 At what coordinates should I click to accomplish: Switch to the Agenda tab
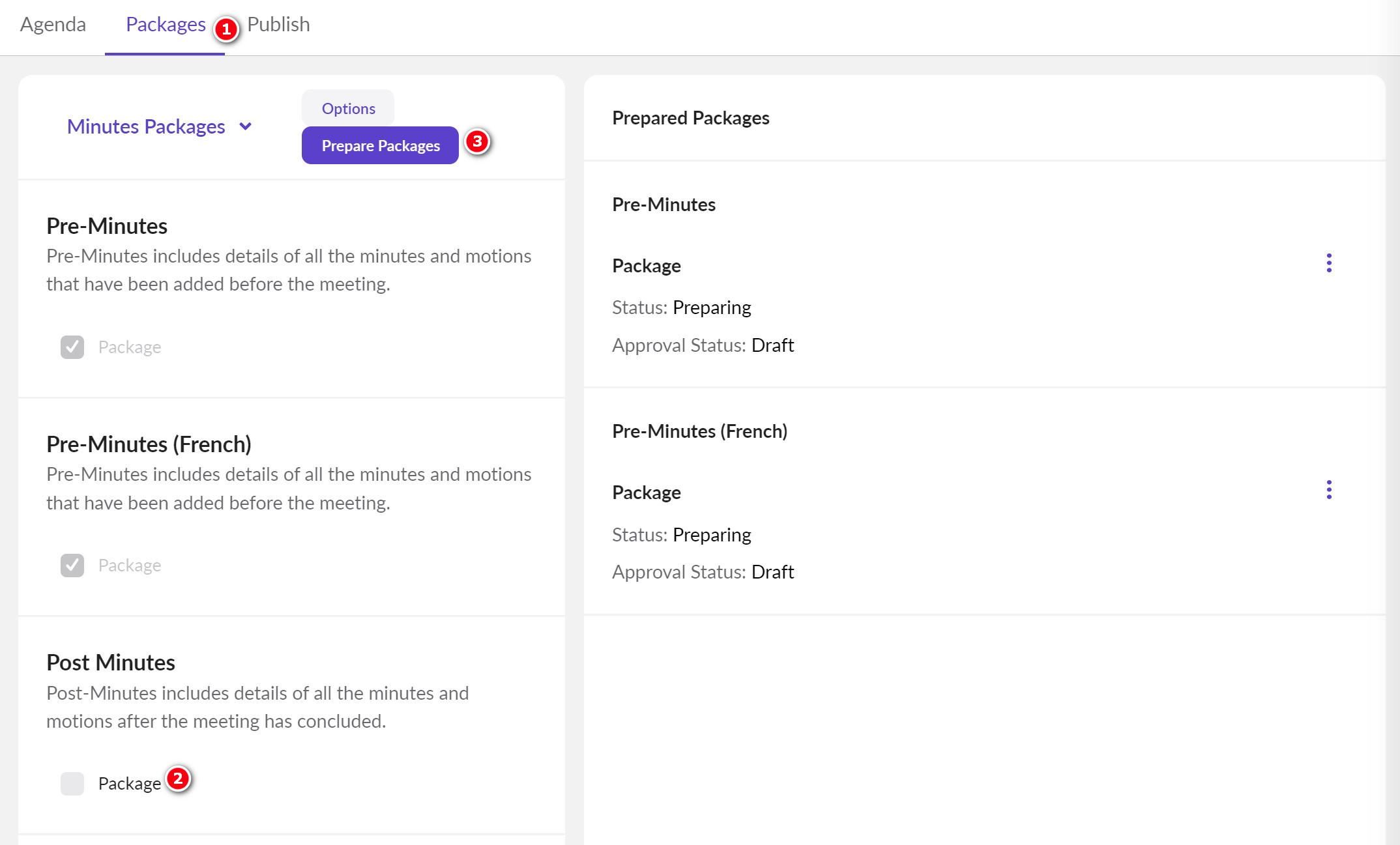tap(53, 25)
